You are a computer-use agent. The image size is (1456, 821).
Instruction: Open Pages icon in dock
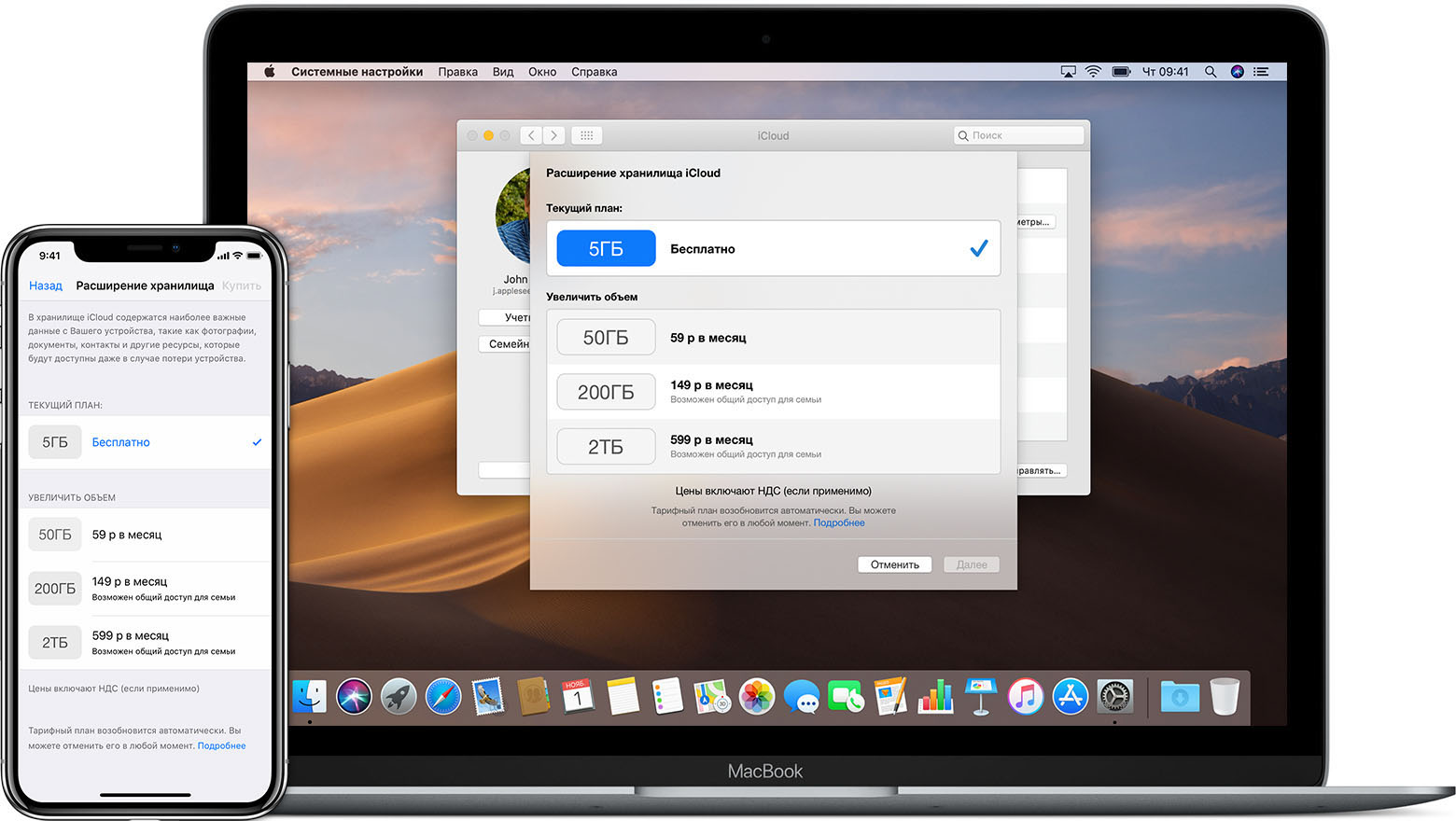891,697
